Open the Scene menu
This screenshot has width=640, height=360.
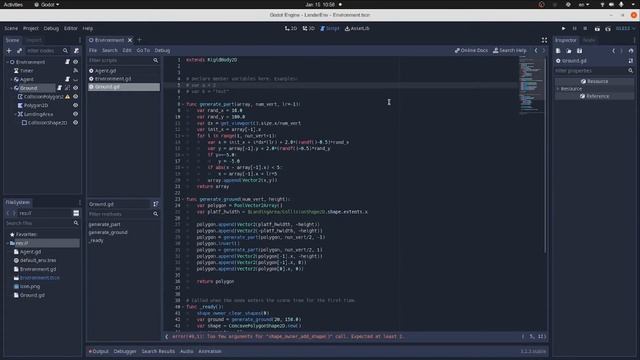click(11, 29)
